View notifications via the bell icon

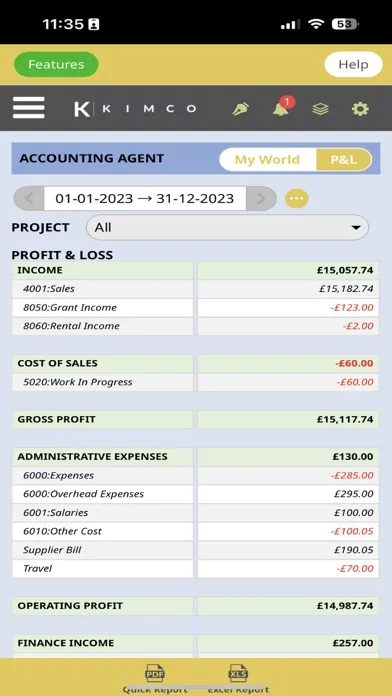point(283,107)
